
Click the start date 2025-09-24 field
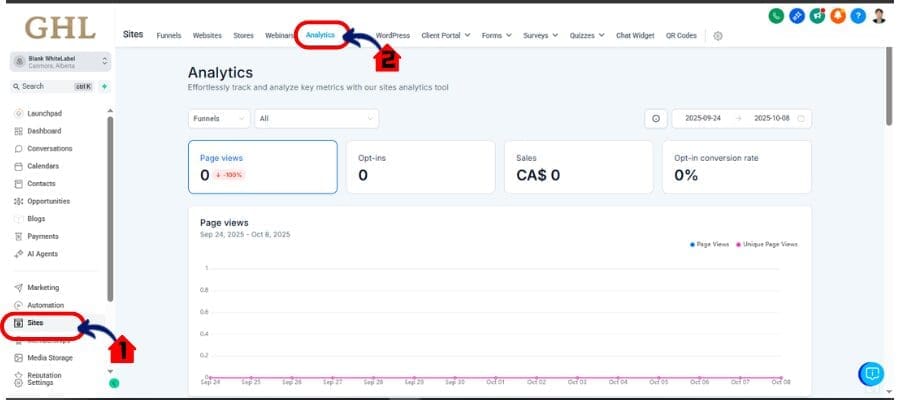point(704,118)
